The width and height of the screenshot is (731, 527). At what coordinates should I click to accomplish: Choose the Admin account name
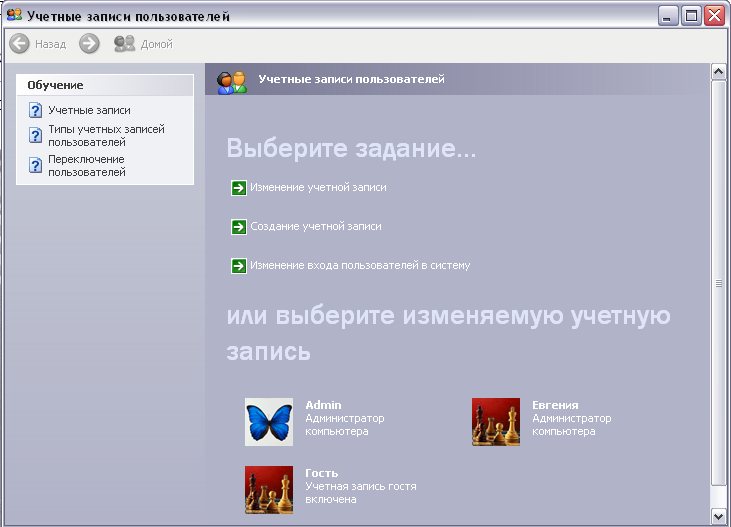click(x=323, y=405)
